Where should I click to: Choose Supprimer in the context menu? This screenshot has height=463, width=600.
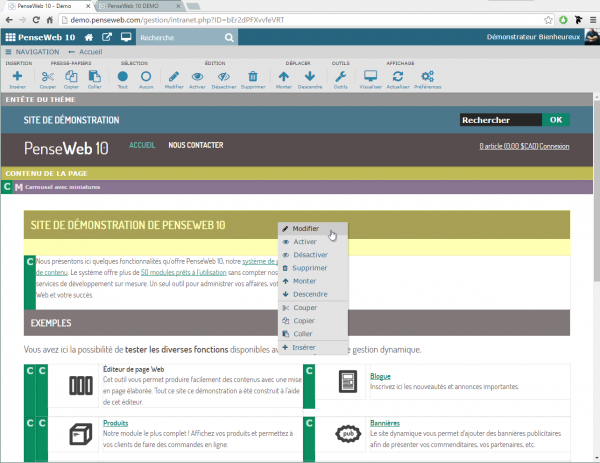point(313,268)
